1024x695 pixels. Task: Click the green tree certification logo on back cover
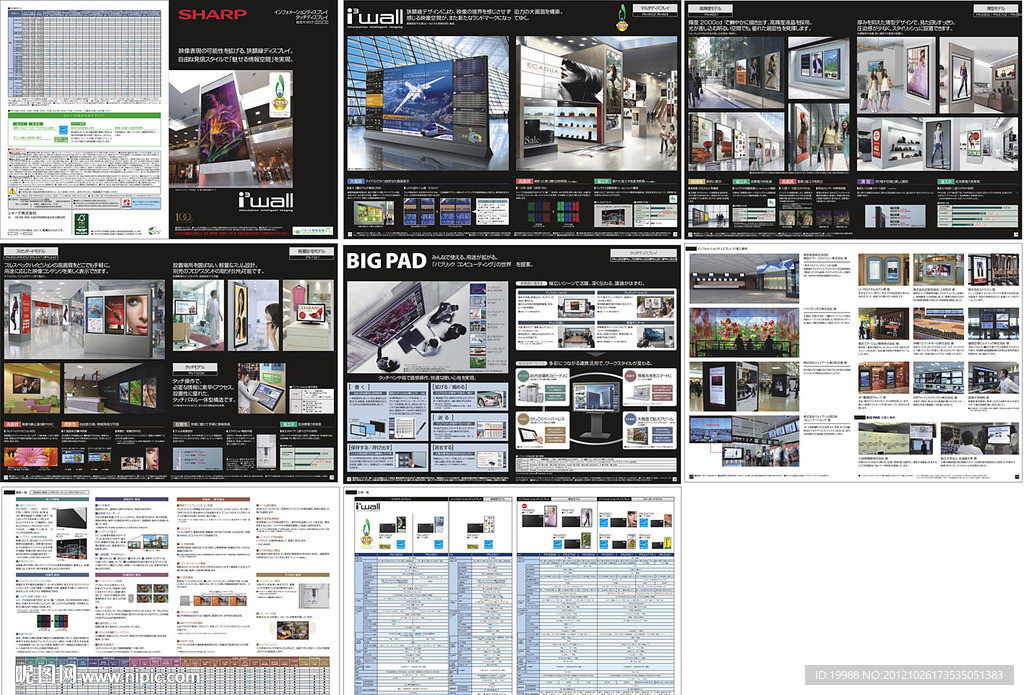[82, 224]
